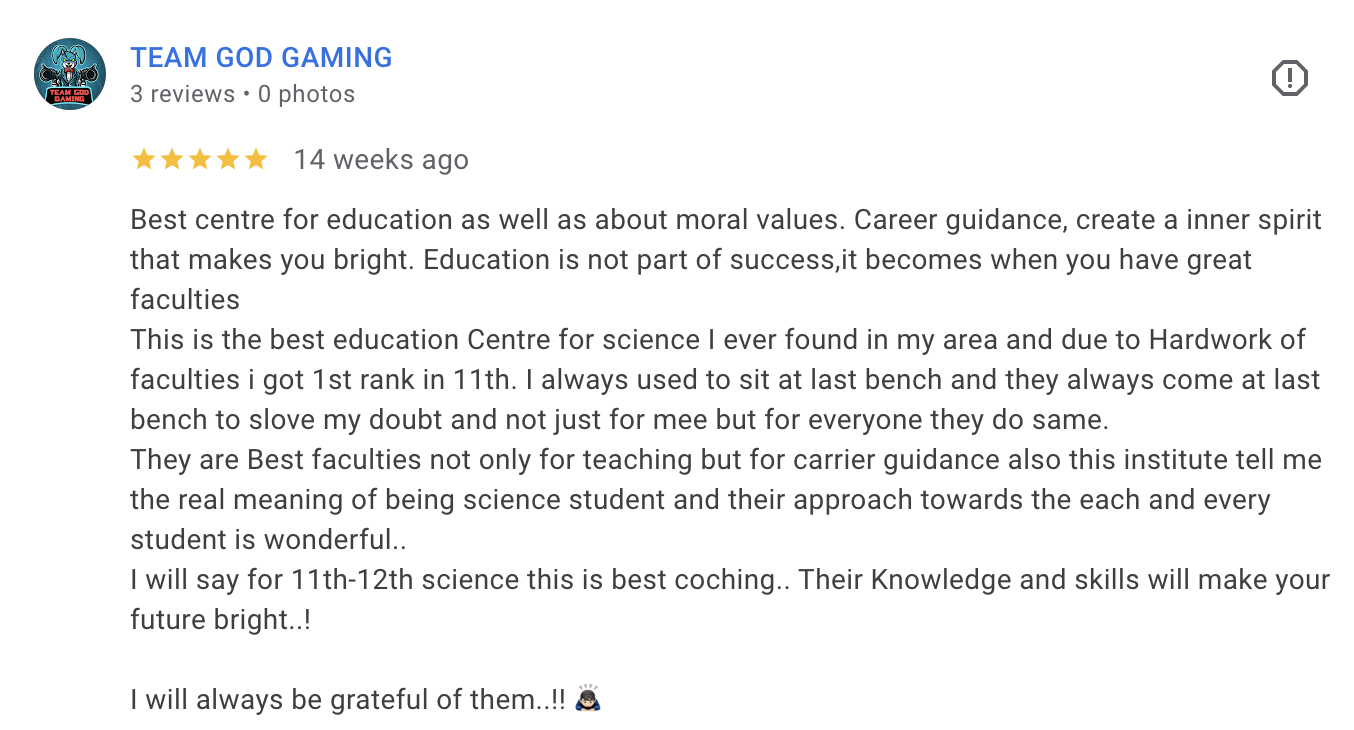Click the fifth star in the rating
The image size is (1354, 730).
tap(256, 160)
